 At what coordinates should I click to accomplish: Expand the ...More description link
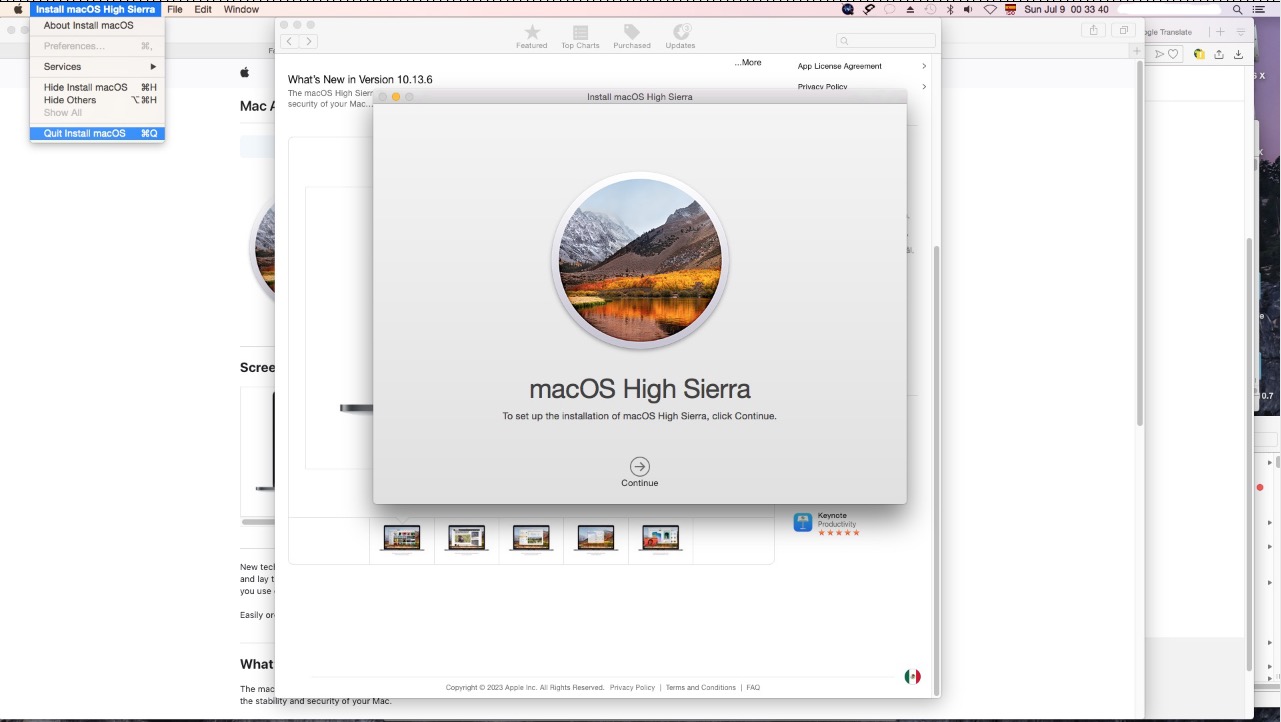point(748,63)
